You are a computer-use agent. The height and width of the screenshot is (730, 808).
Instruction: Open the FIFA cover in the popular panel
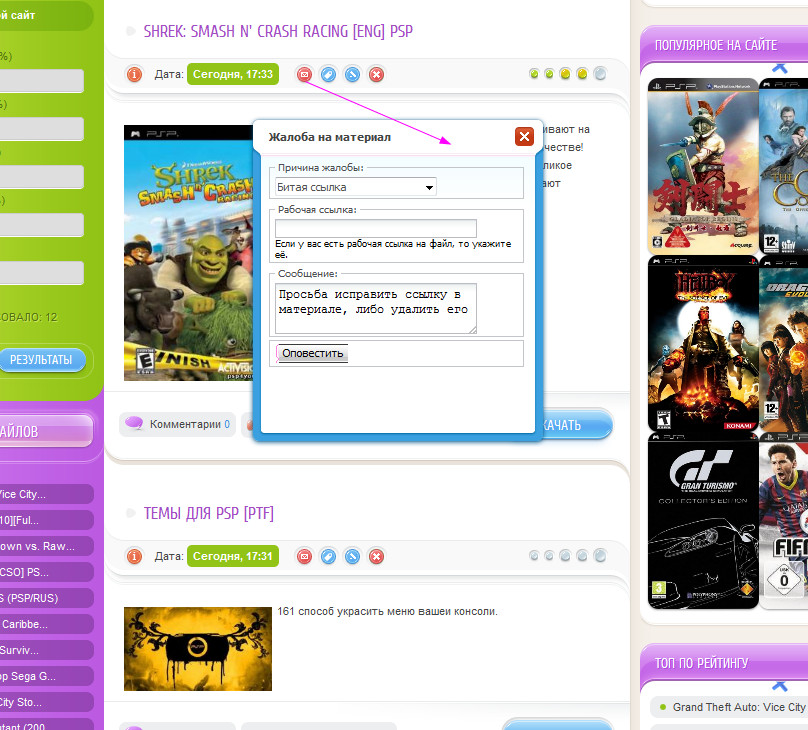[784, 521]
